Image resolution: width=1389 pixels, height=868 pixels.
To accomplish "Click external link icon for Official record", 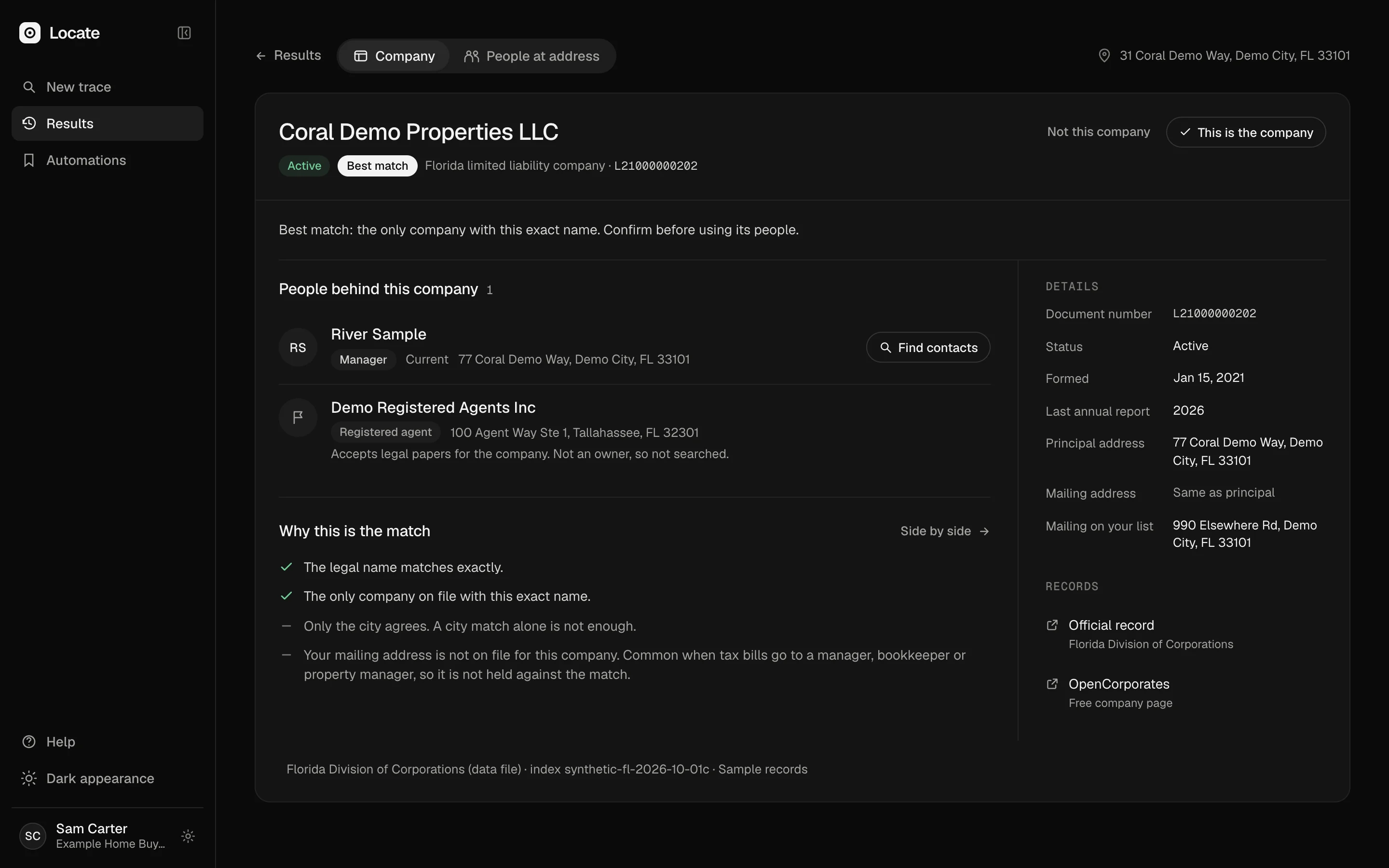I will point(1052,625).
